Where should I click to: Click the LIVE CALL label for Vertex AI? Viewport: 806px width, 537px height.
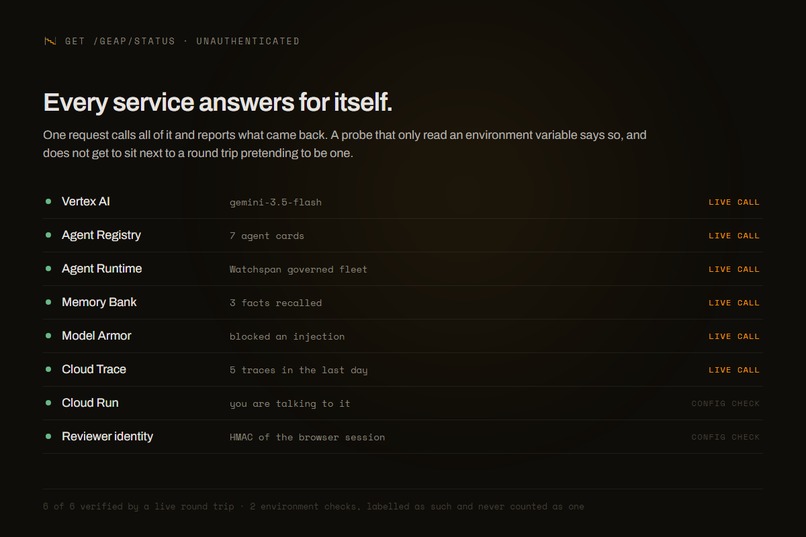[734, 202]
